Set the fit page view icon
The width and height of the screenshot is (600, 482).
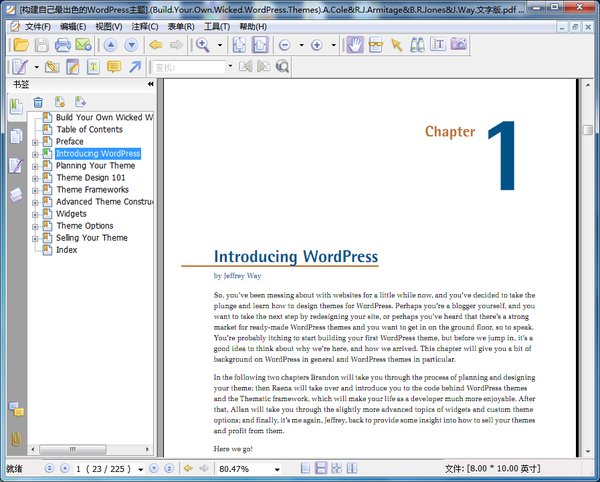coord(239,45)
